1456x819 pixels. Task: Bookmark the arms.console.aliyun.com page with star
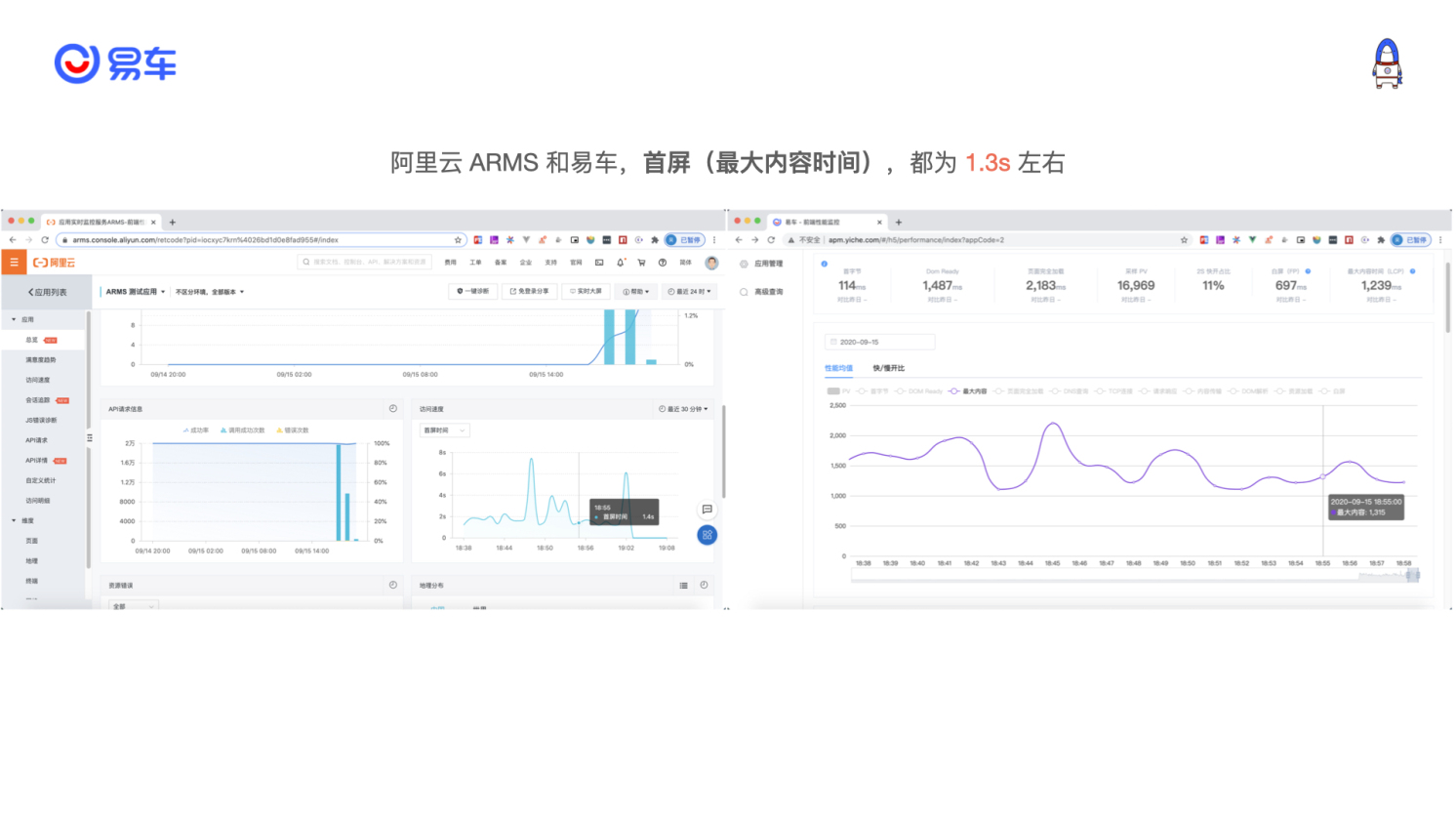coord(458,240)
